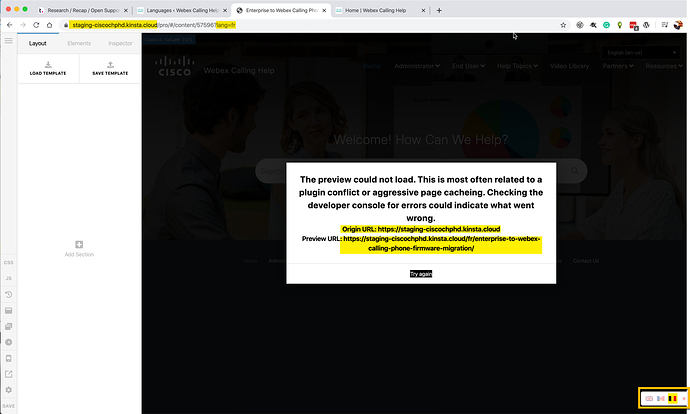Close the Enterprise to Webex Calling tab
Screen dimensions: 690x414
pos(324,10)
